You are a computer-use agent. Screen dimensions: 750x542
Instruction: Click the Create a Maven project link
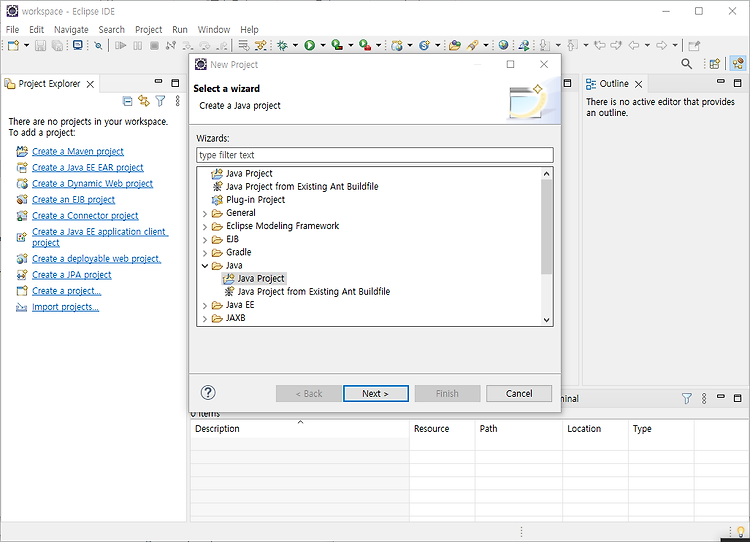coord(77,152)
